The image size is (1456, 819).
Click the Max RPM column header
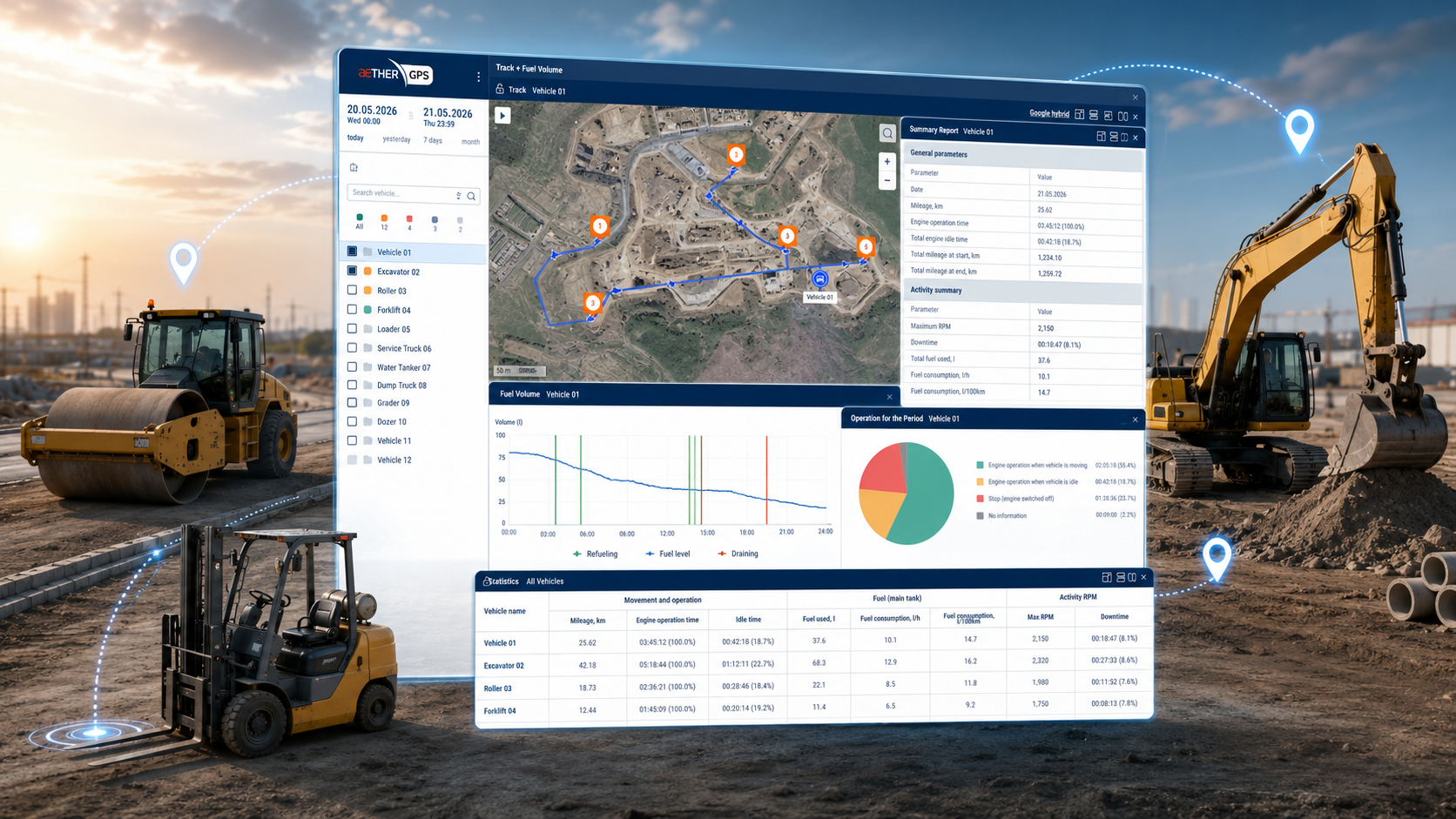(x=1040, y=617)
